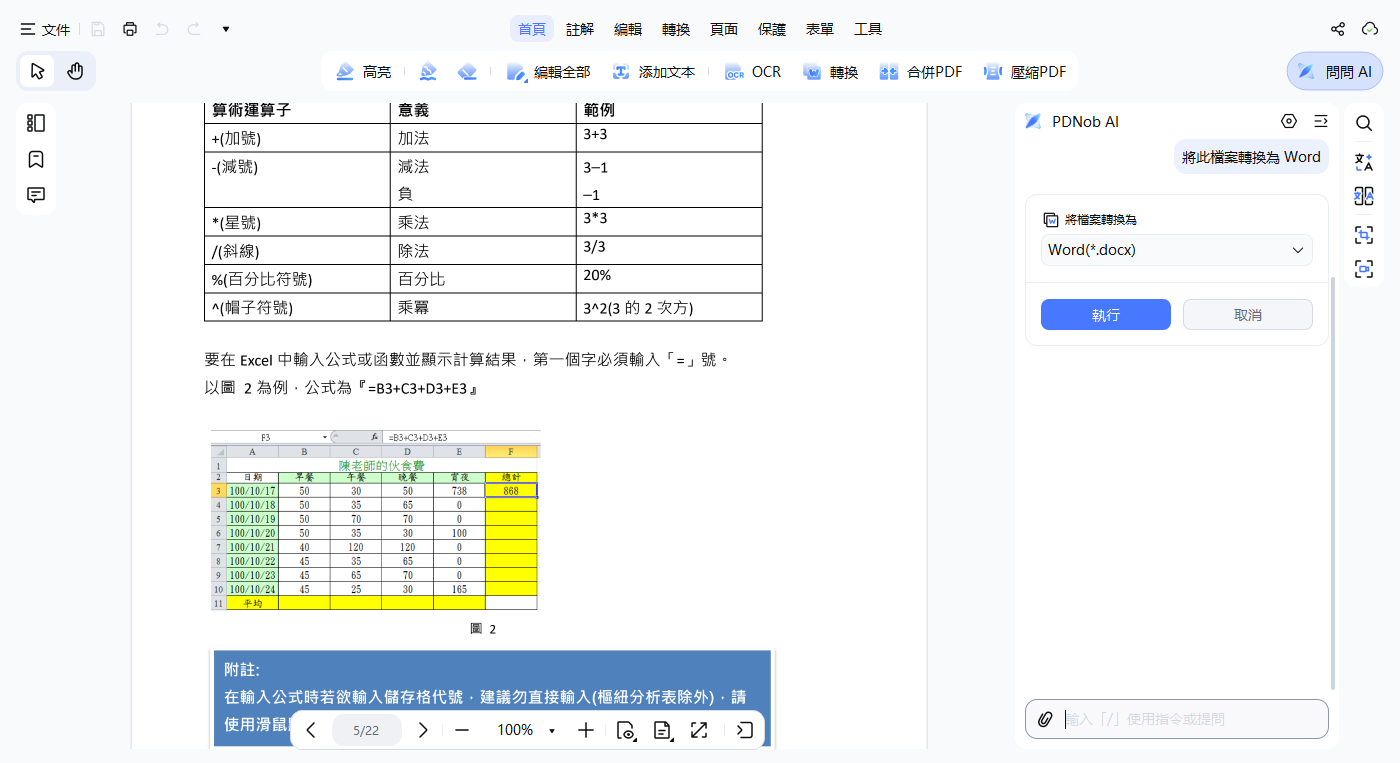Switch to the 註解 tab
The height and width of the screenshot is (763, 1400).
click(580, 29)
